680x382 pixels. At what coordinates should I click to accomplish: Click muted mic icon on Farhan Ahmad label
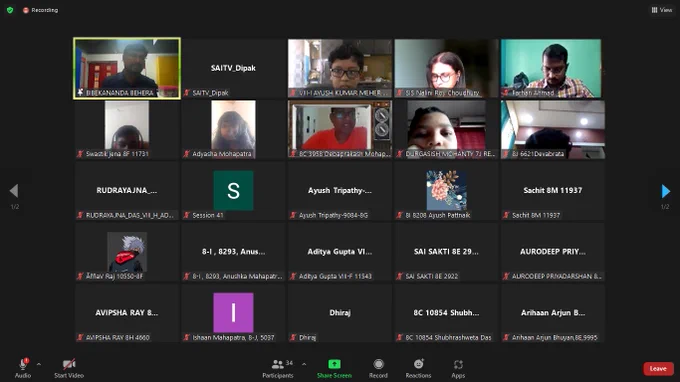506,92
